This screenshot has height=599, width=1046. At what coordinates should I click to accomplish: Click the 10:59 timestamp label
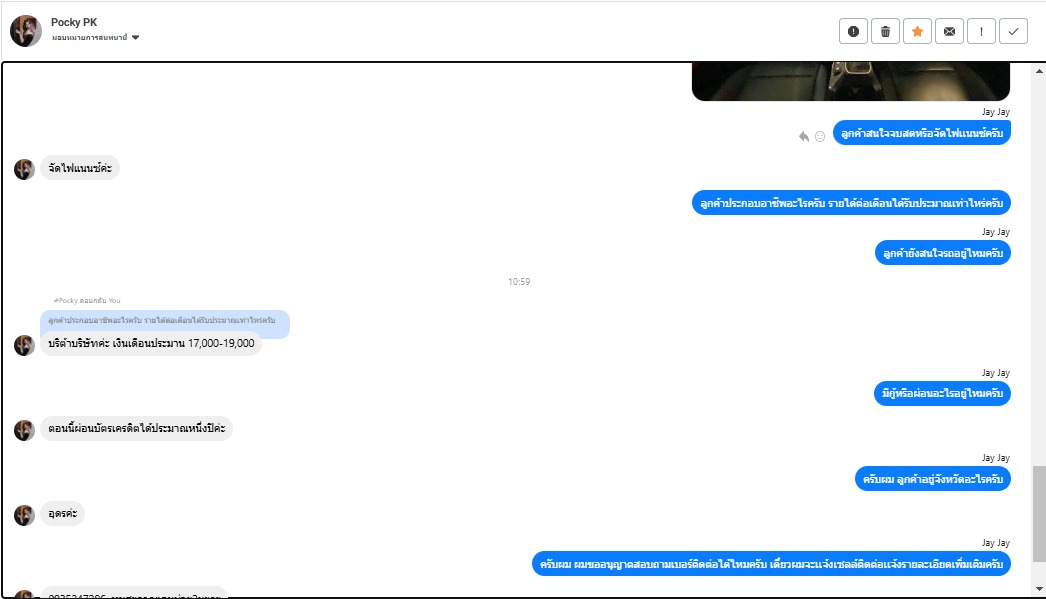pyautogui.click(x=519, y=281)
